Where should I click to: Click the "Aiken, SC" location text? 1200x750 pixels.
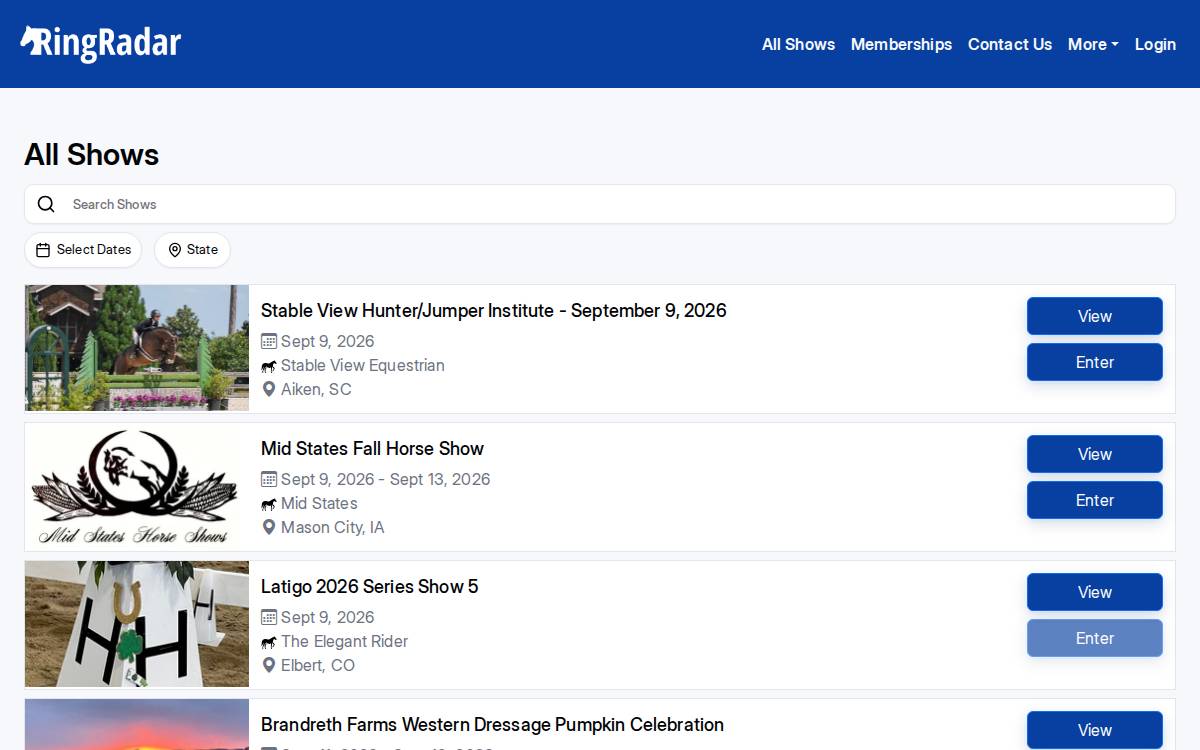pyautogui.click(x=316, y=390)
